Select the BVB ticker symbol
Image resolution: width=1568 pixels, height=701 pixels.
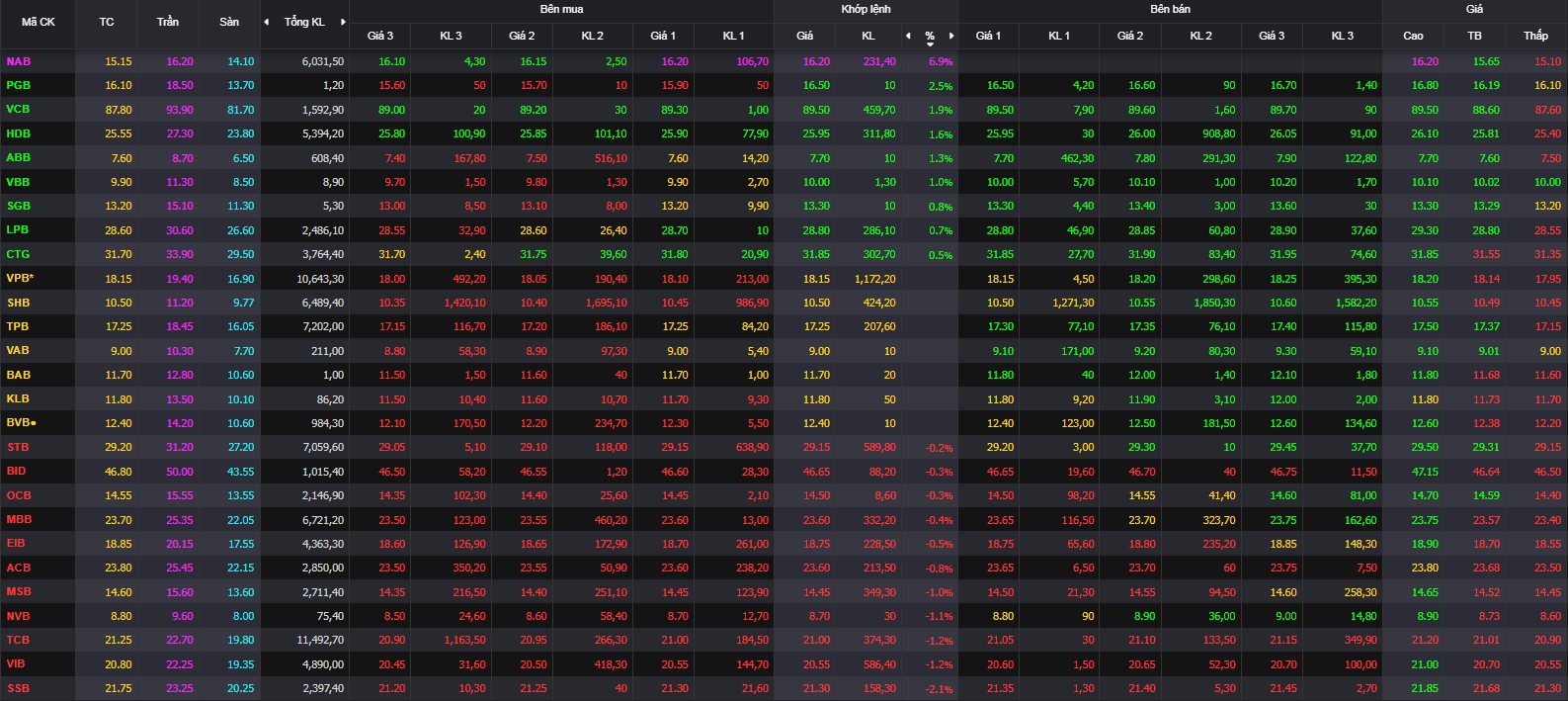(x=22, y=423)
